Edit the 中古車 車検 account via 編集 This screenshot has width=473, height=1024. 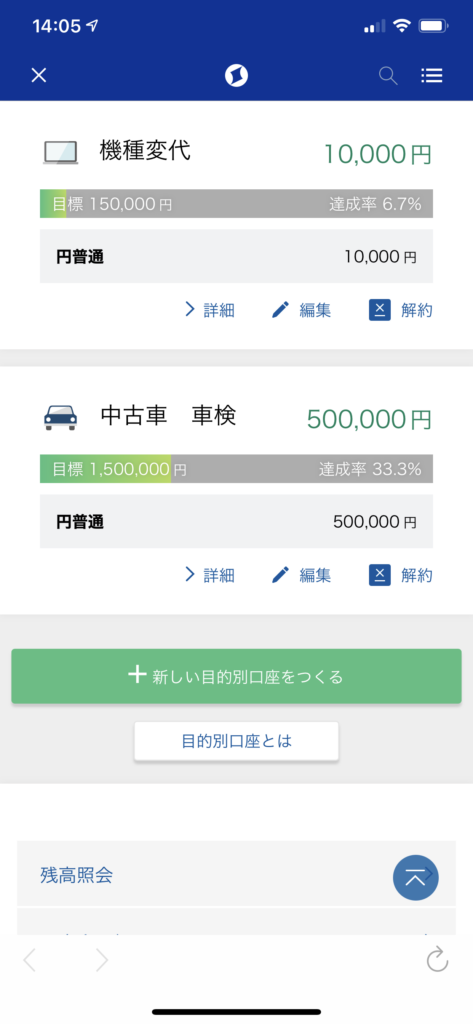(301, 575)
